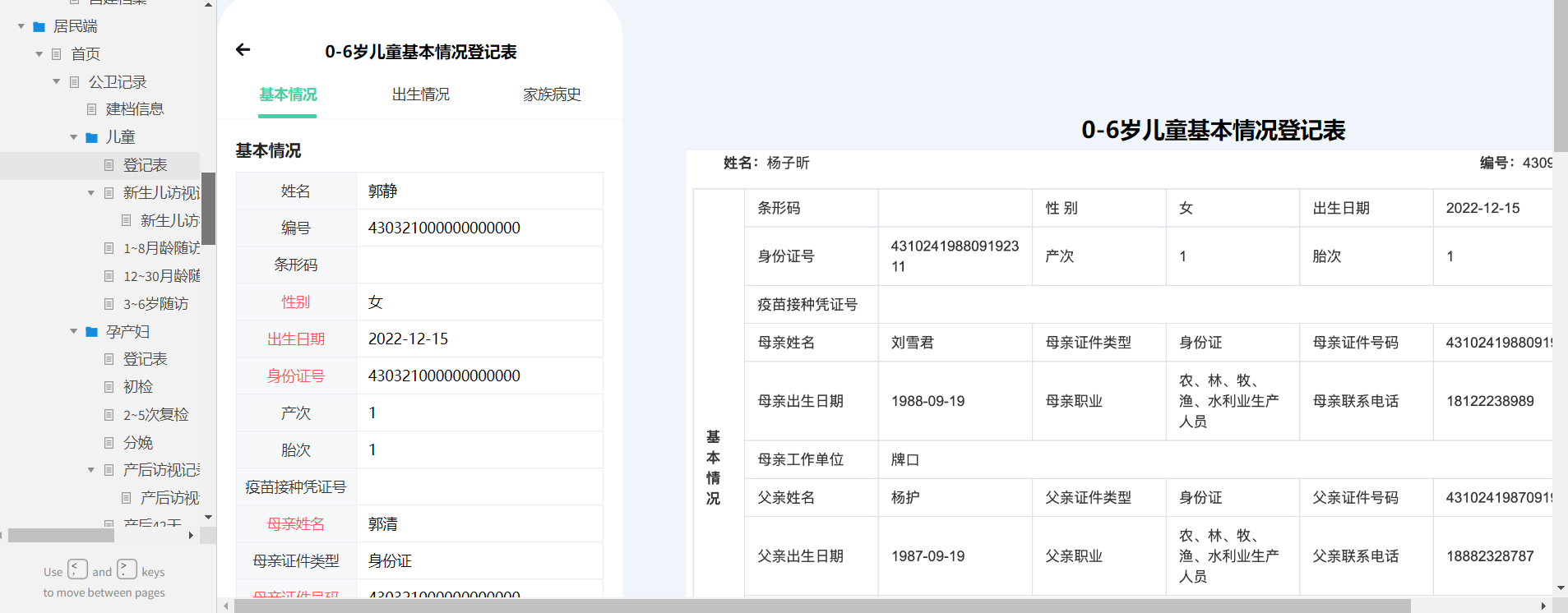The height and width of the screenshot is (613, 1568).
Task: Click the back arrow in the form header
Action: (243, 50)
